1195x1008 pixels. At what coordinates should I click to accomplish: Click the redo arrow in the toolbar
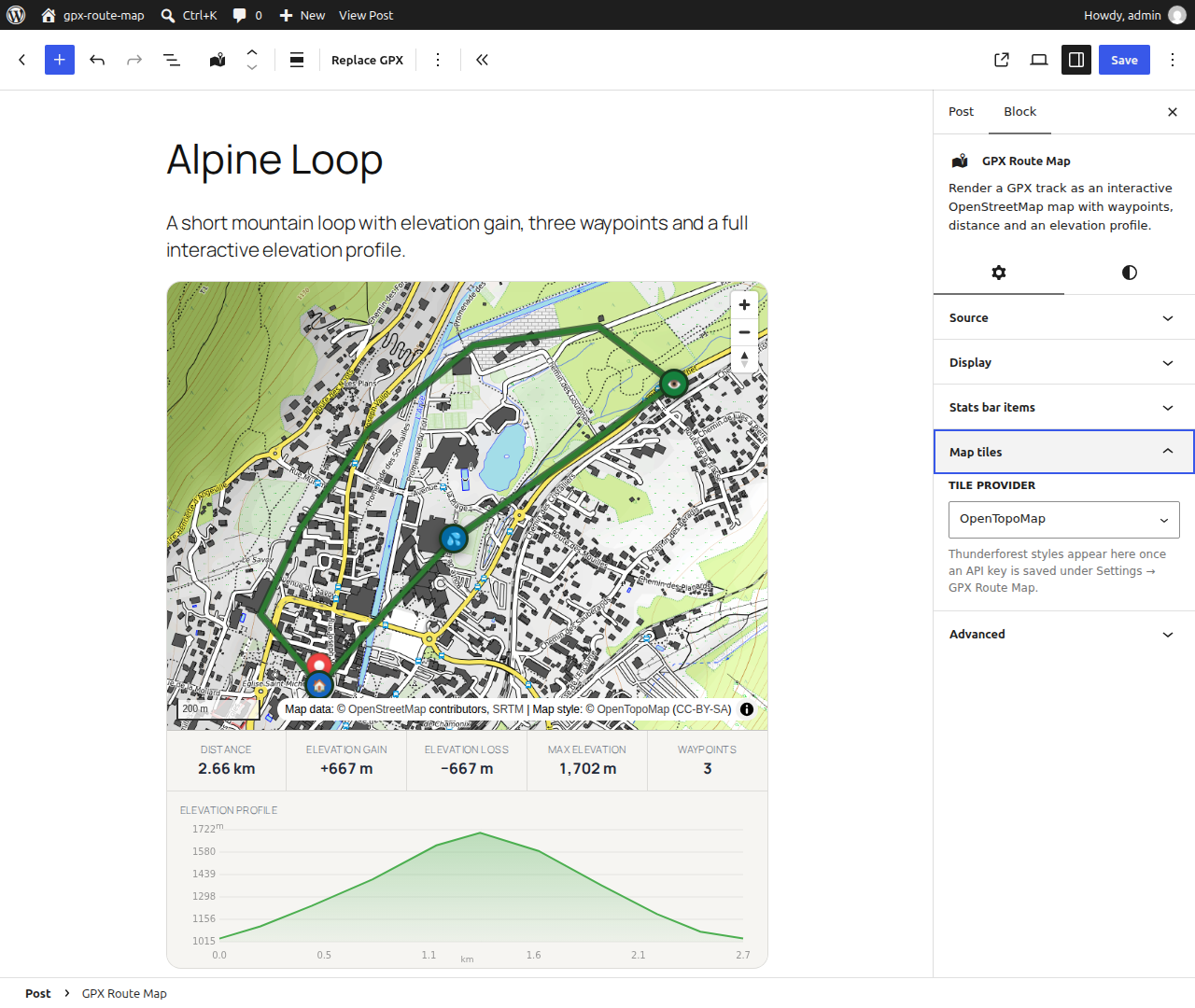[x=134, y=60]
